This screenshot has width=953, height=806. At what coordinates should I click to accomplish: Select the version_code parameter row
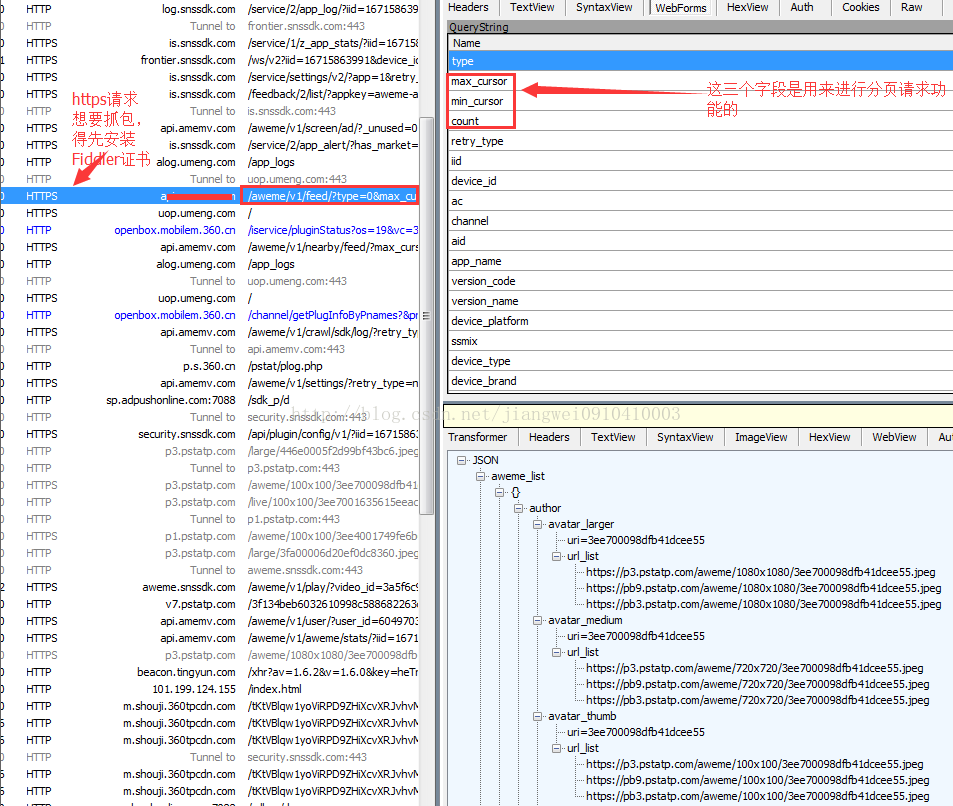701,281
